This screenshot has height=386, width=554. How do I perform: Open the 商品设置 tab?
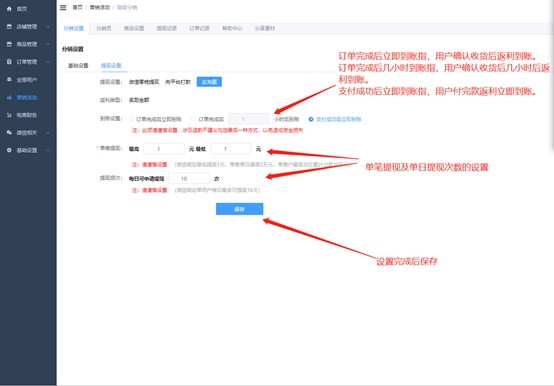(134, 28)
